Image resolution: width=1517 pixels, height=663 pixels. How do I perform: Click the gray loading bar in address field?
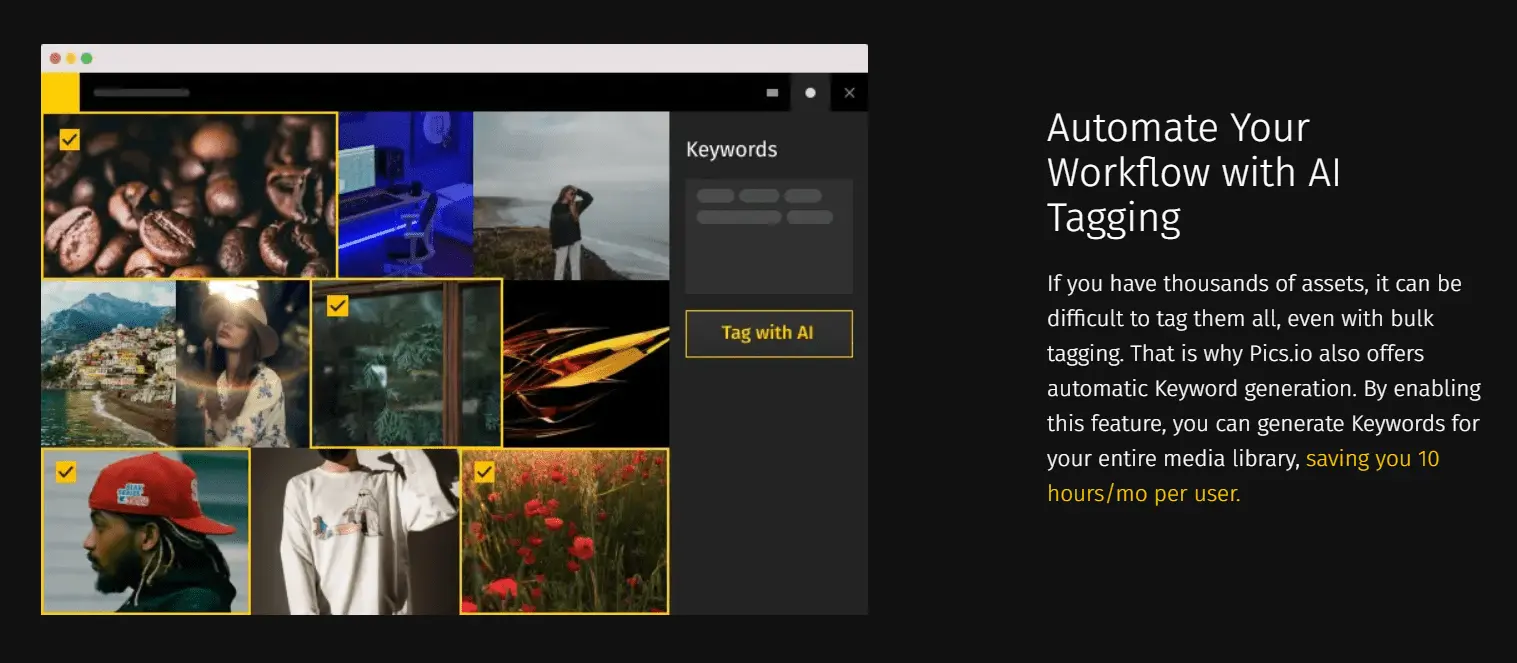pos(141,92)
